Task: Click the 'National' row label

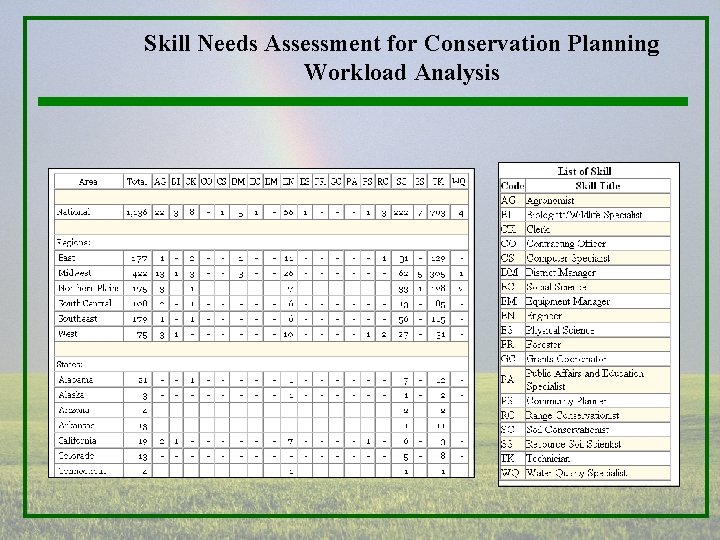Action: coord(73,212)
